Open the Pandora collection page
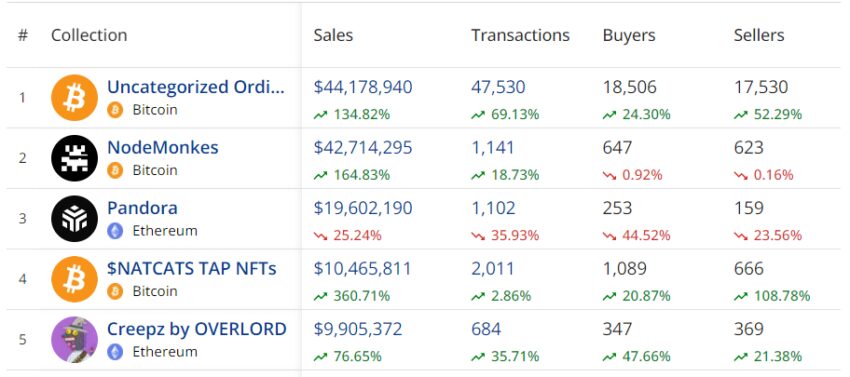 [x=142, y=208]
